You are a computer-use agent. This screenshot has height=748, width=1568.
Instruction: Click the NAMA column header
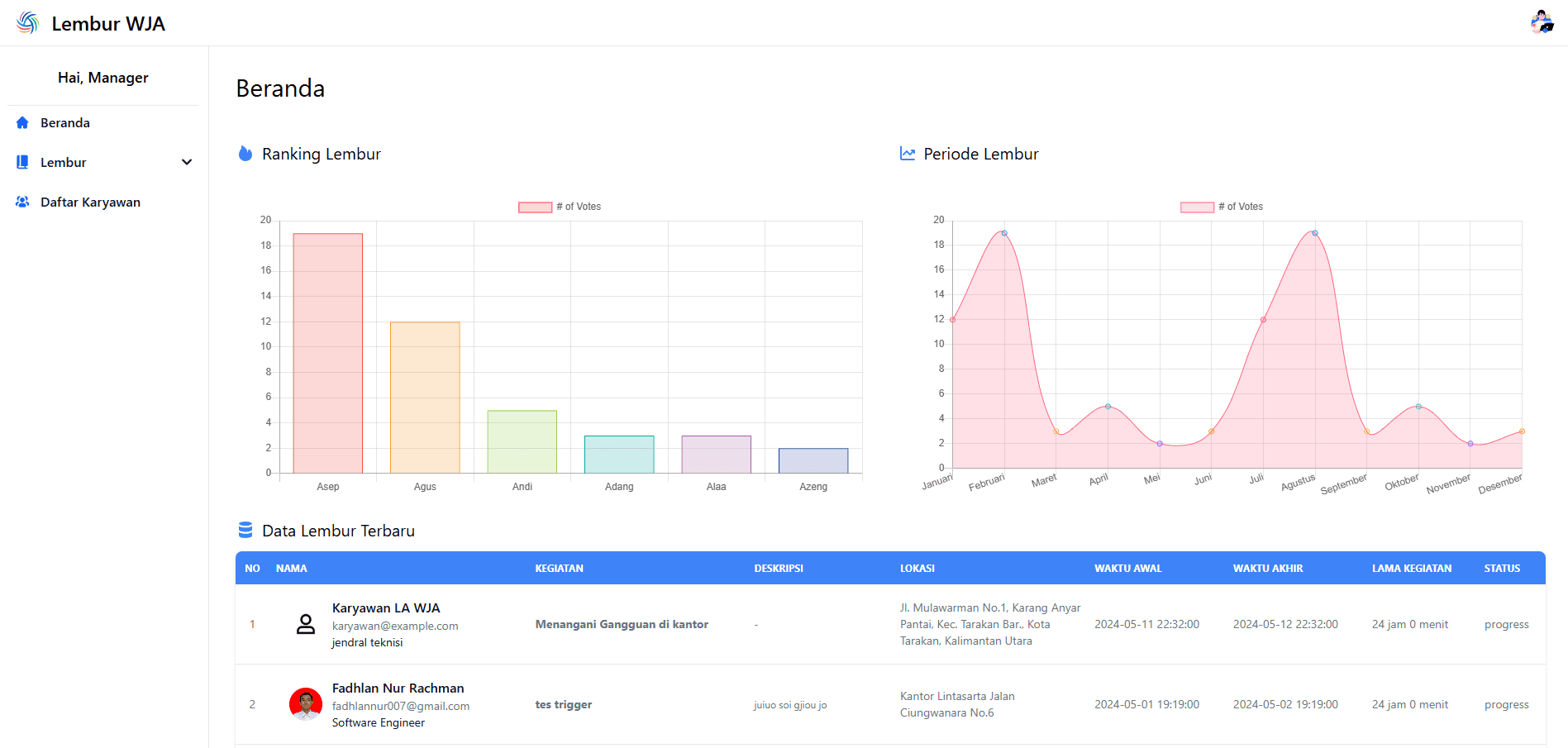click(292, 569)
